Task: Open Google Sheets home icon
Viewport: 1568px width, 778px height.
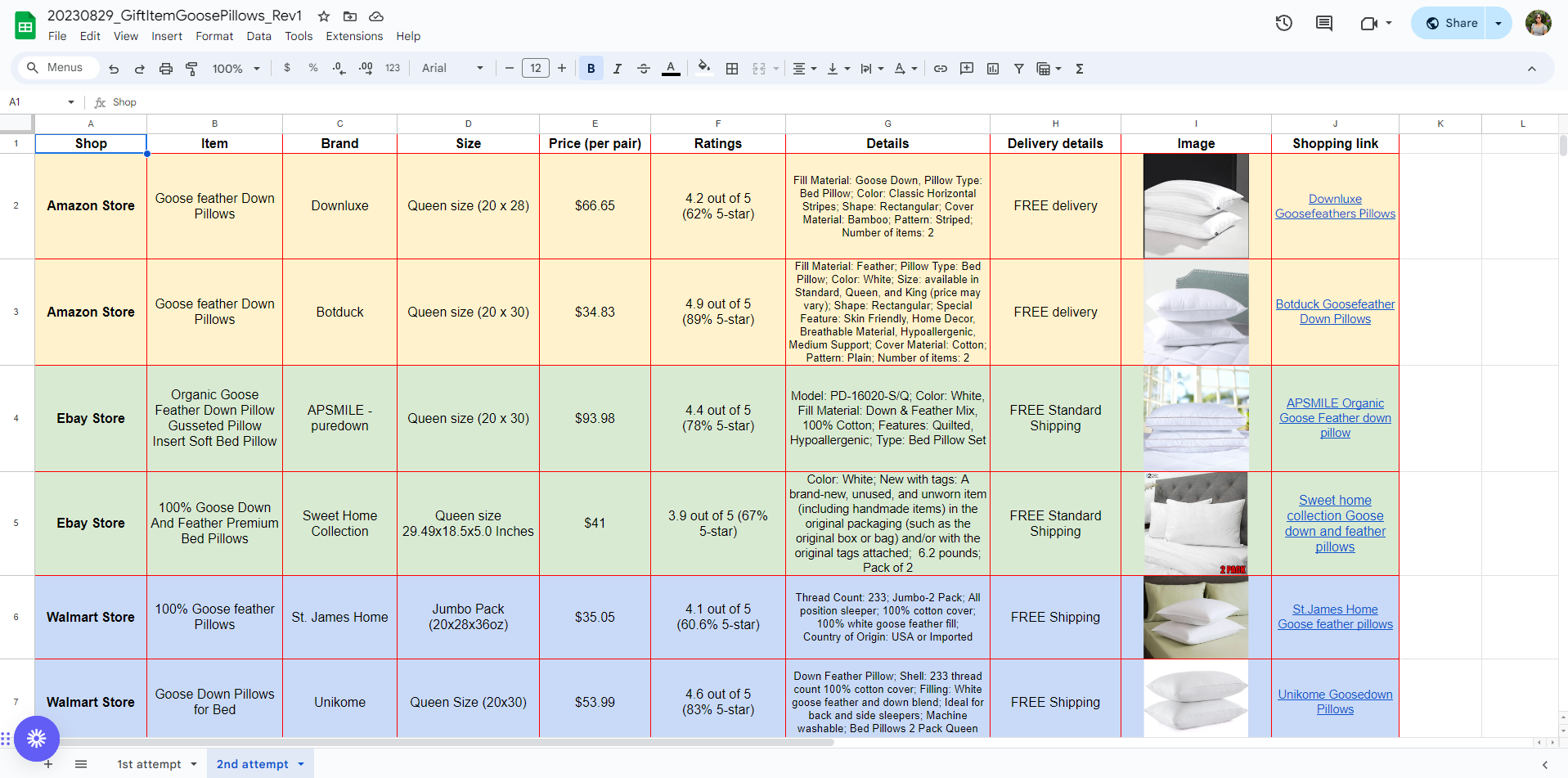Action: click(x=25, y=25)
